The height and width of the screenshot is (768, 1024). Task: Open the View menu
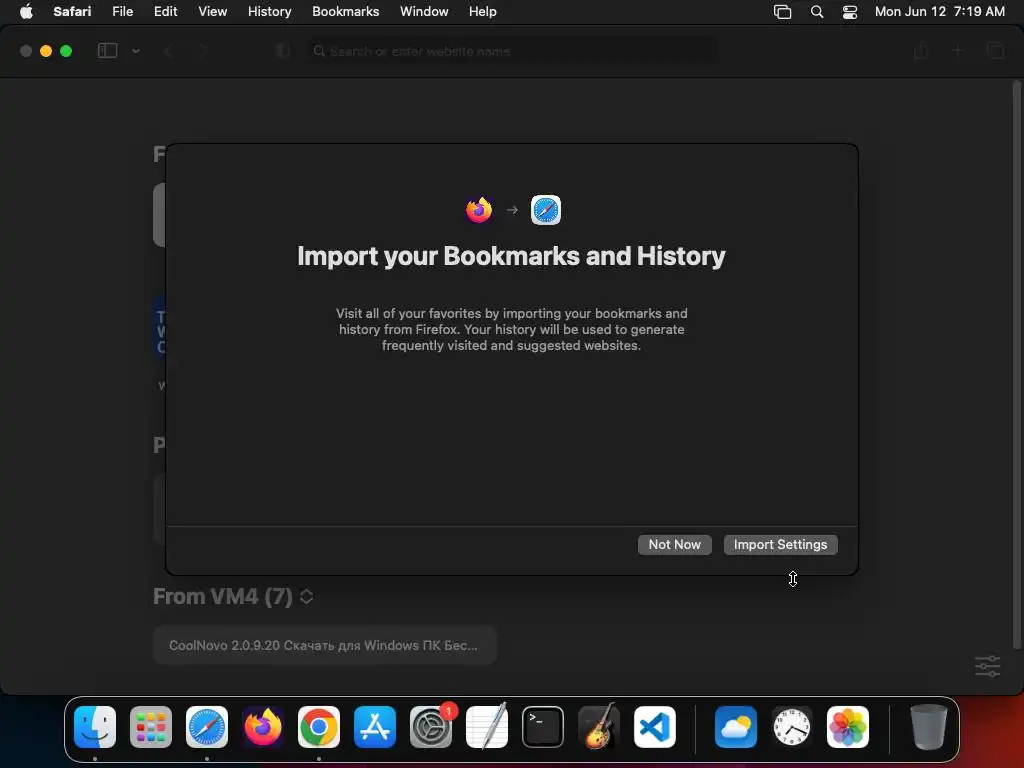(212, 12)
